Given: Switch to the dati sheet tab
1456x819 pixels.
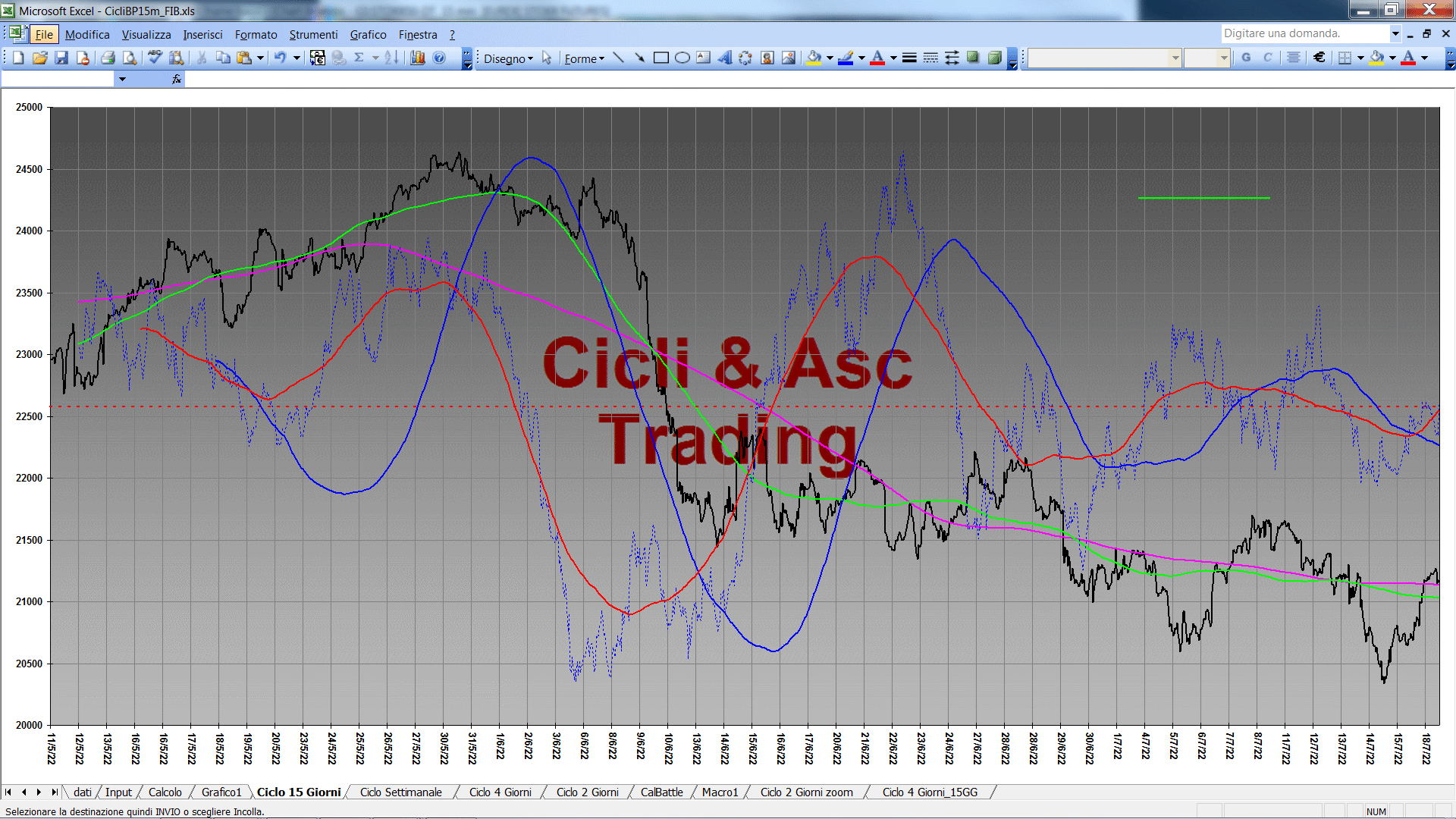Looking at the screenshot, I should click(x=83, y=792).
